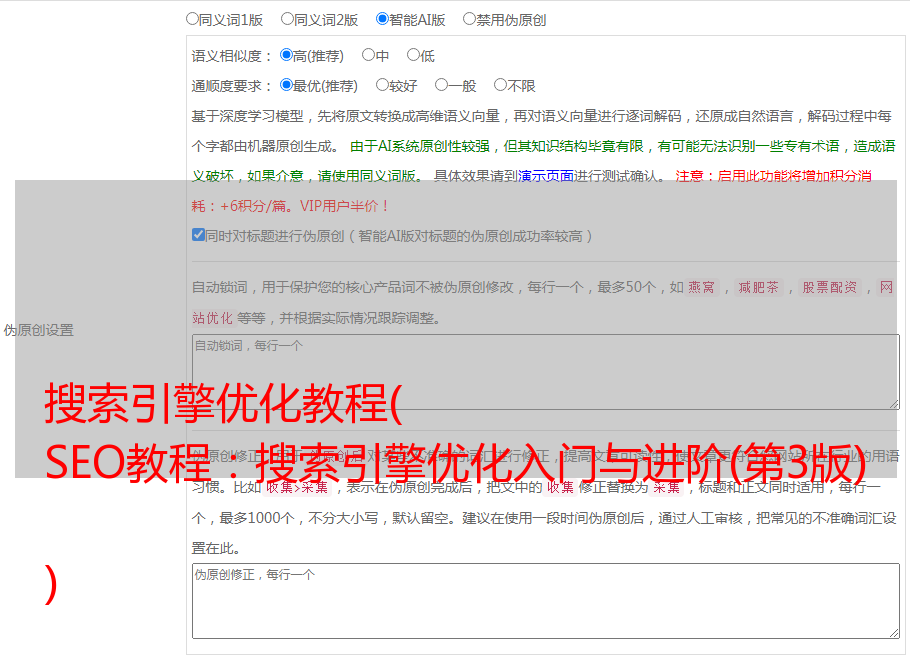This screenshot has width=911, height=658.
Task: Select the 同义词1版 radio option
Action: click(x=192, y=19)
